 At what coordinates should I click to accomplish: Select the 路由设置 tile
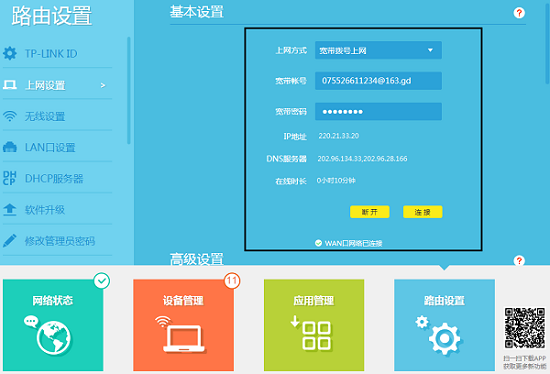(x=444, y=325)
